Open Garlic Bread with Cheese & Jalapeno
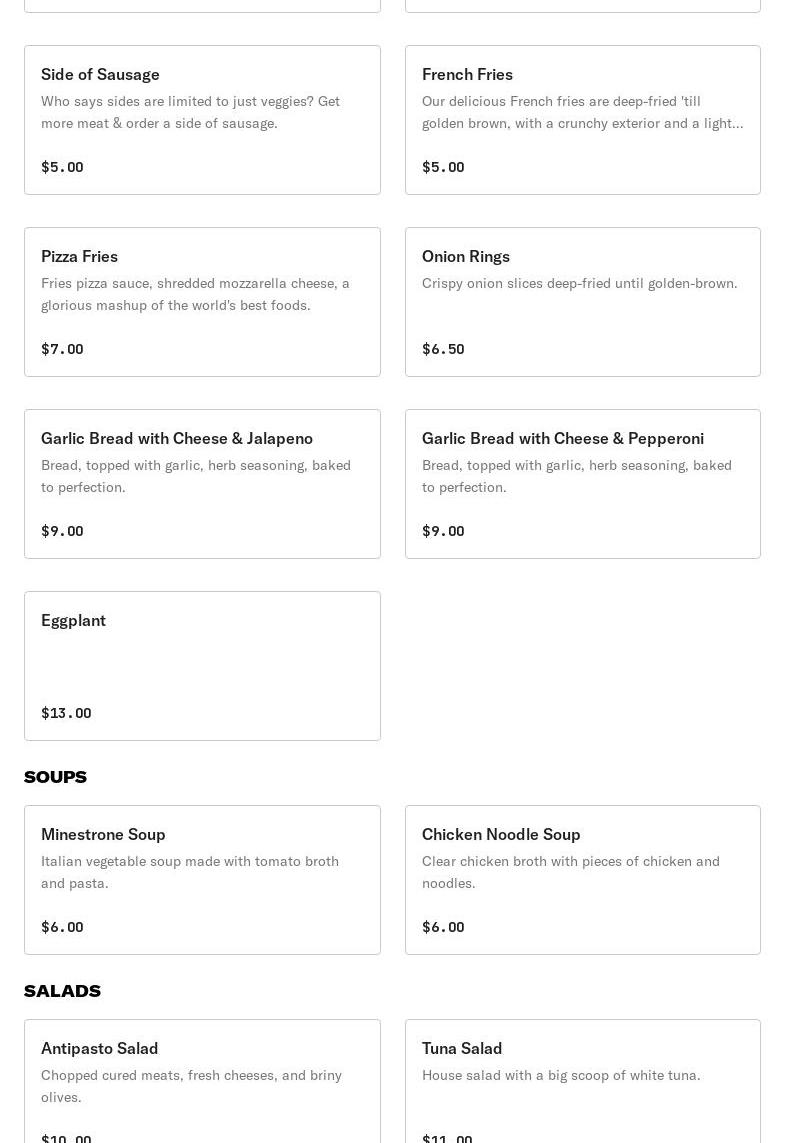 click(202, 484)
